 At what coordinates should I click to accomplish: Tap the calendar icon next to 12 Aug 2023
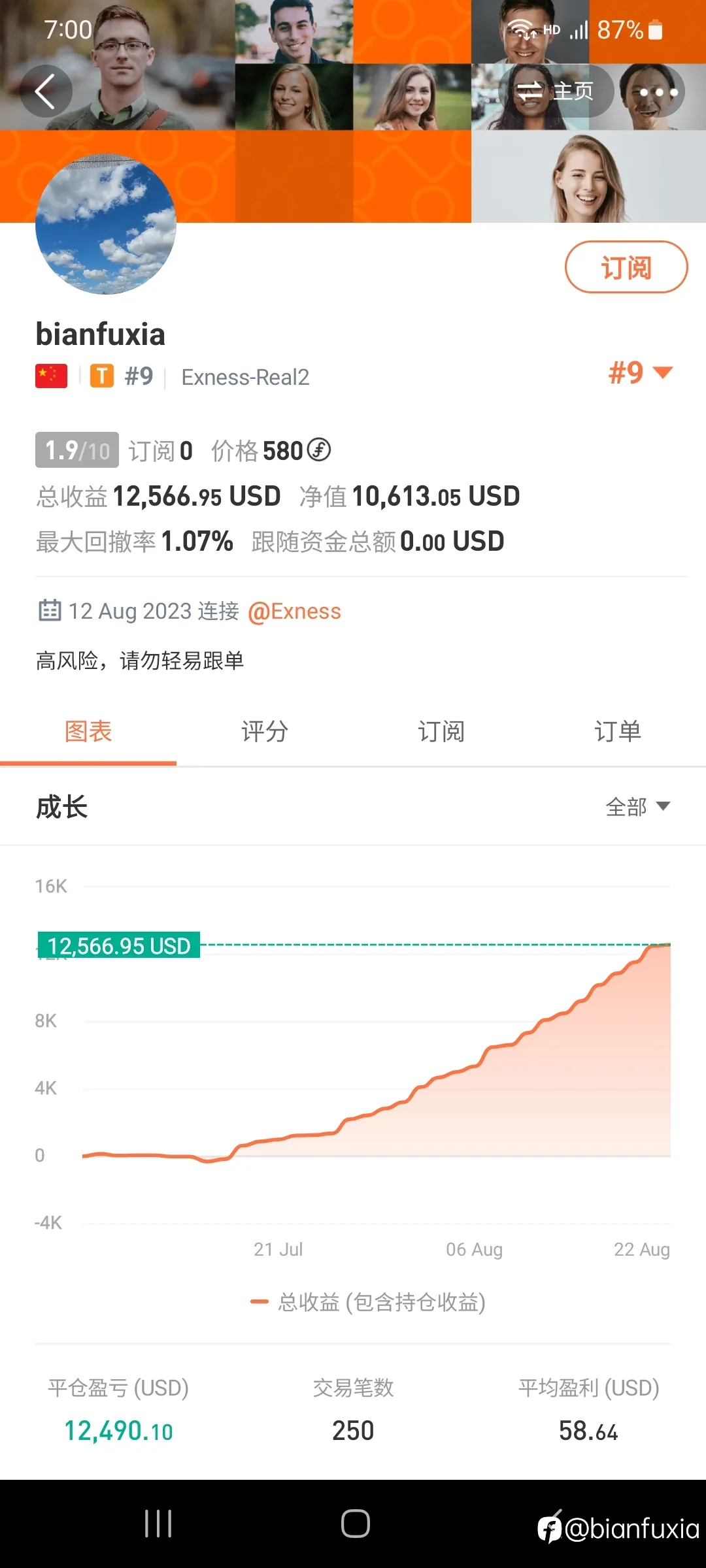tap(50, 610)
